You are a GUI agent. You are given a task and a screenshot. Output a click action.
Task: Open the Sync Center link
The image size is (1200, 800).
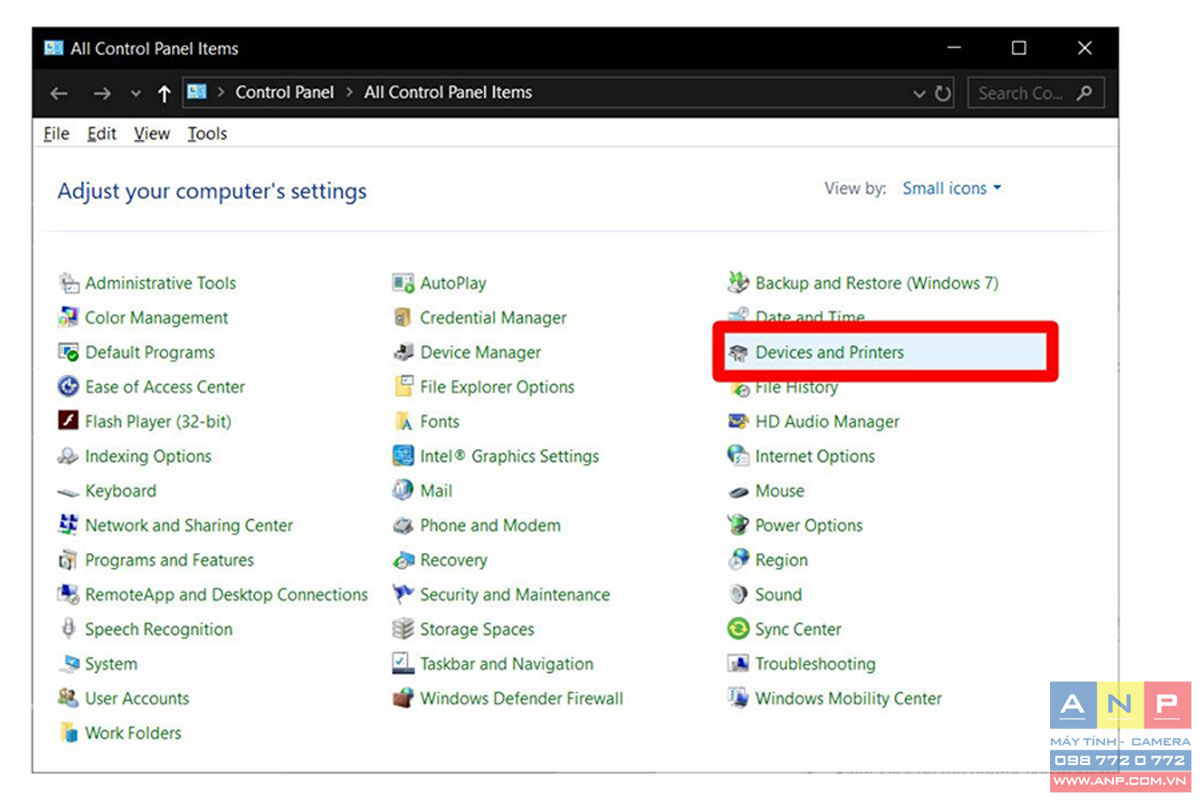pyautogui.click(x=798, y=629)
